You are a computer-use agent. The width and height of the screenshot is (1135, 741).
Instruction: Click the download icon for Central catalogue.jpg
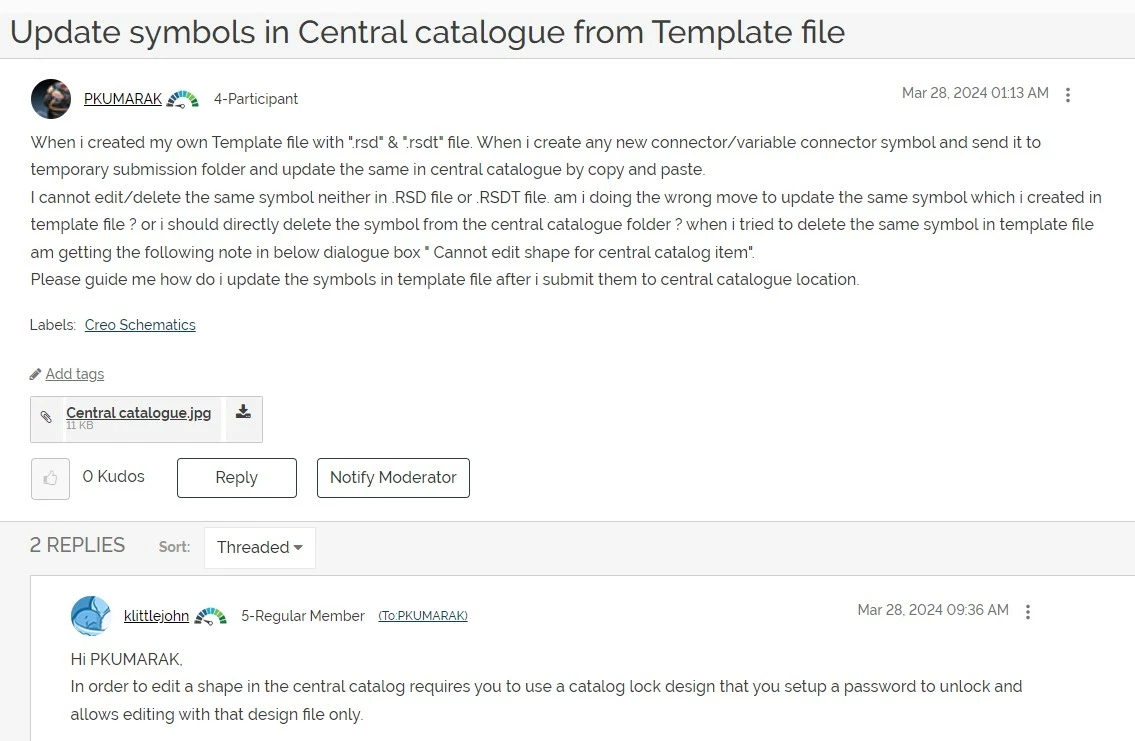coord(243,412)
